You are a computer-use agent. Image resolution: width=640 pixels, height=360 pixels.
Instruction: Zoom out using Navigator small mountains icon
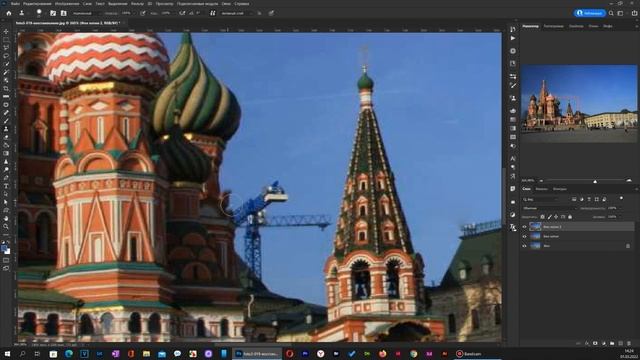541,180
